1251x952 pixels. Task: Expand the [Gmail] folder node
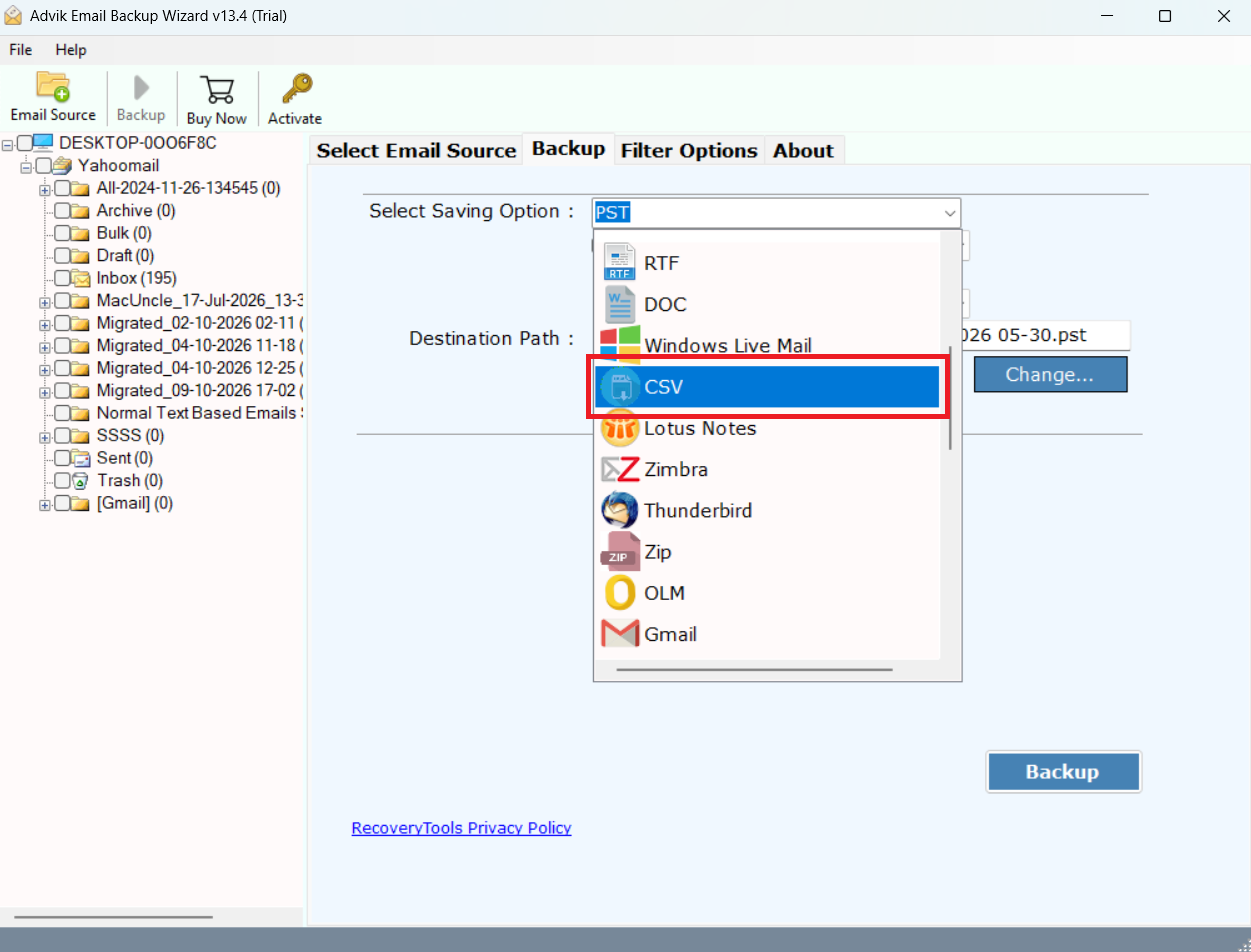point(45,504)
